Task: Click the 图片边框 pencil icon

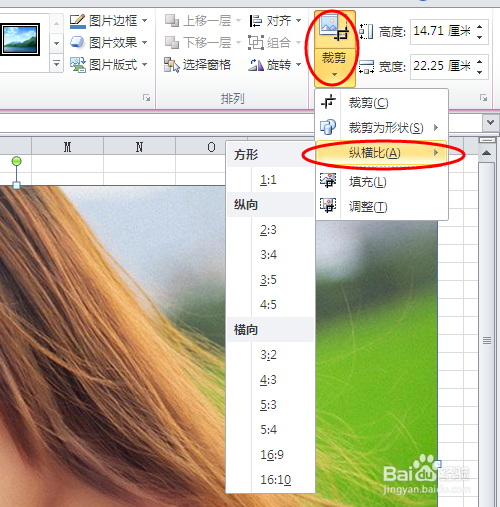Action: click(x=78, y=21)
